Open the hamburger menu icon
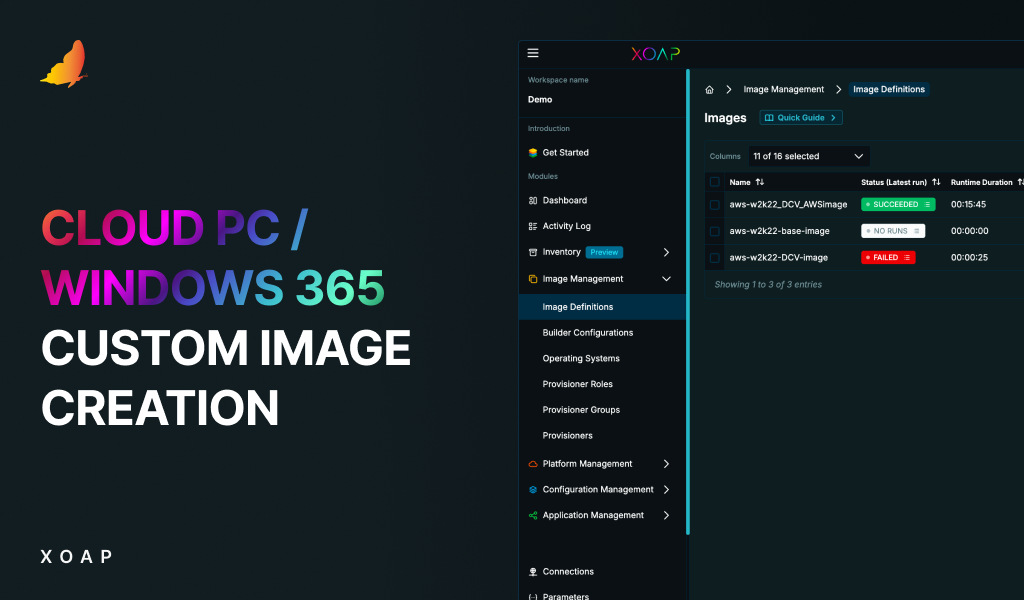This screenshot has height=600, width=1024. 533,53
